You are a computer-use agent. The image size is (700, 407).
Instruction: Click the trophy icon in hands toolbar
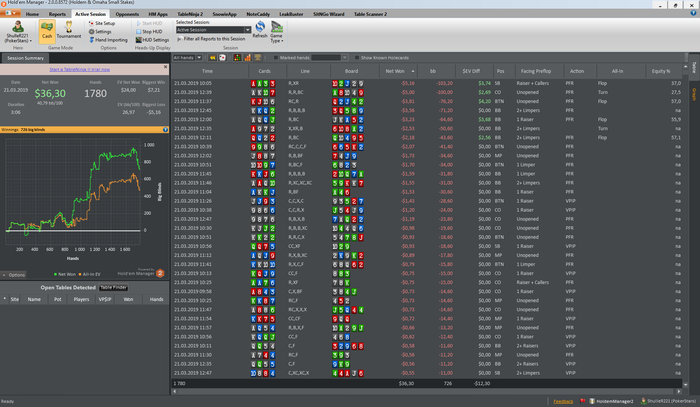[258, 58]
